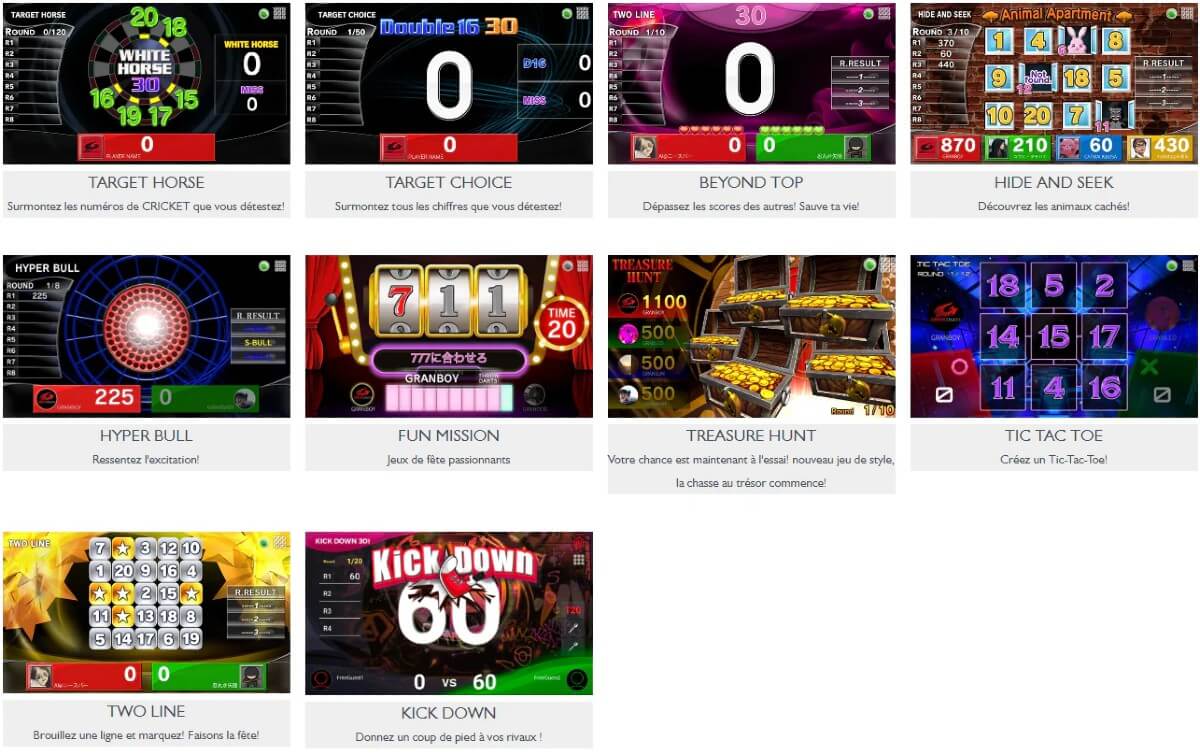Open the TWO LINE star grid thumbnail
Image resolution: width=1200 pixels, height=755 pixels.
pyautogui.click(x=147, y=613)
